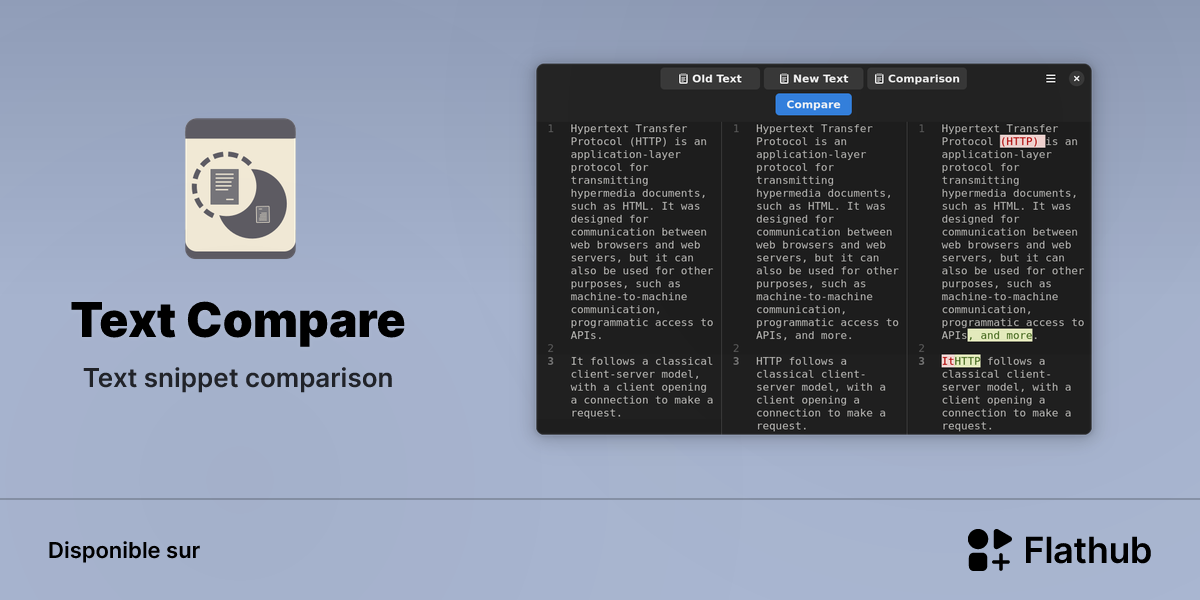The image size is (1200, 600).
Task: Switch to the New Text tab
Action: (x=813, y=79)
